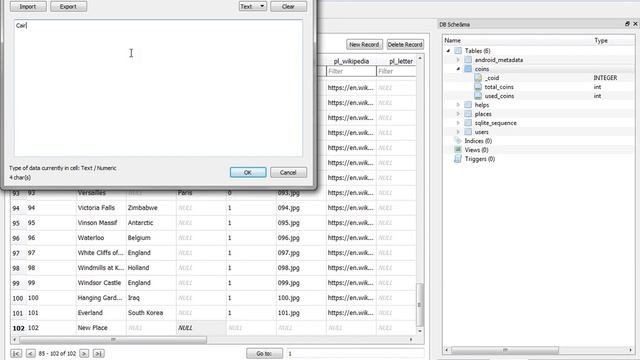The width and height of the screenshot is (640, 360).
Task: Select row header 102
Action: pos(18,328)
